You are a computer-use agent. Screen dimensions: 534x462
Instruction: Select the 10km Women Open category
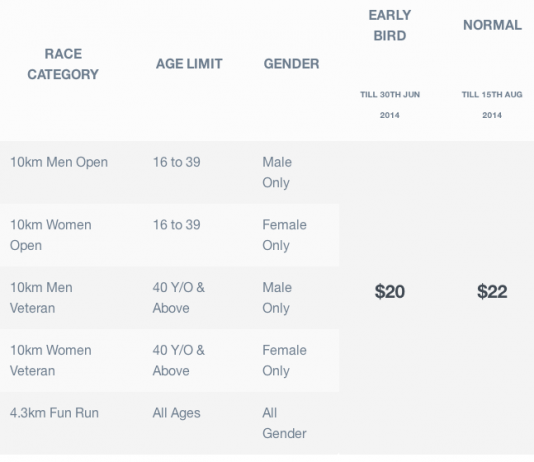coord(51,235)
